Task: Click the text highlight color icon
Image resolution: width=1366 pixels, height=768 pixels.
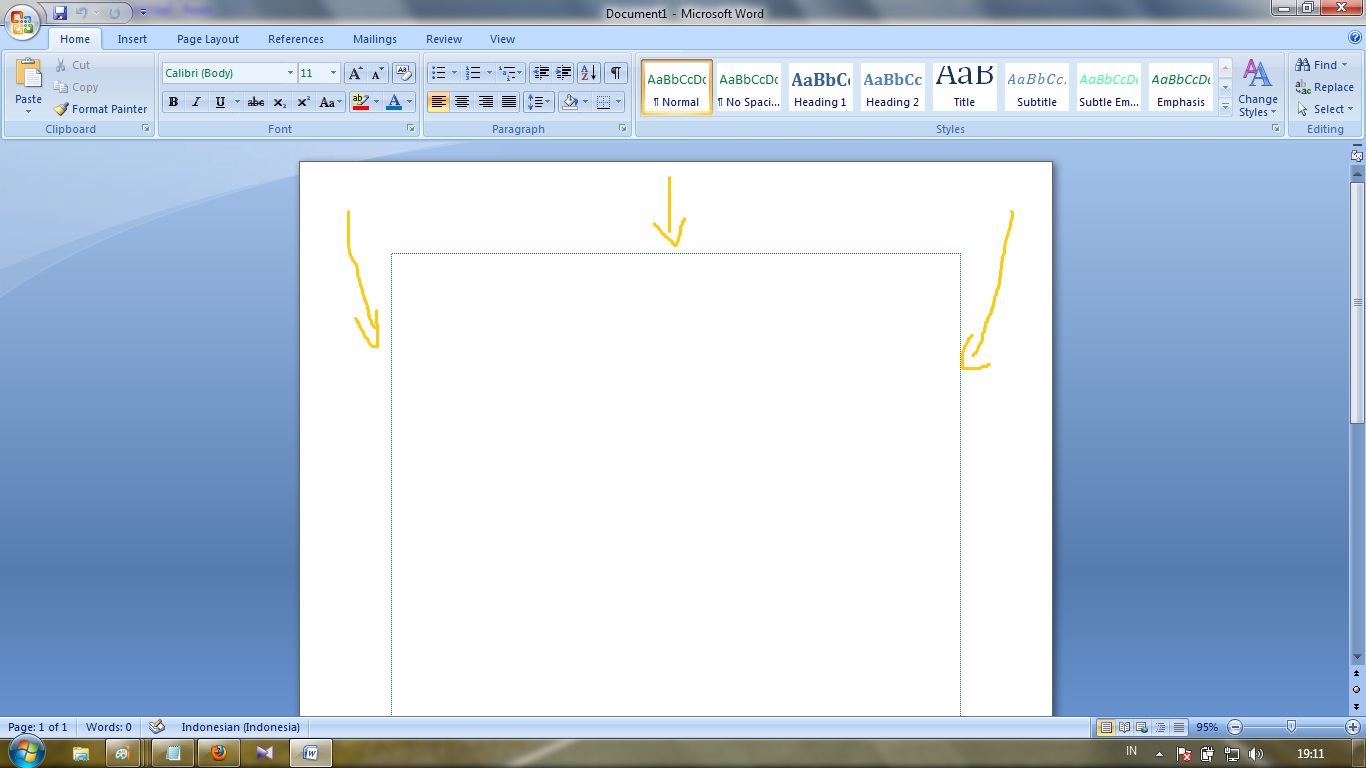Action: click(x=361, y=102)
